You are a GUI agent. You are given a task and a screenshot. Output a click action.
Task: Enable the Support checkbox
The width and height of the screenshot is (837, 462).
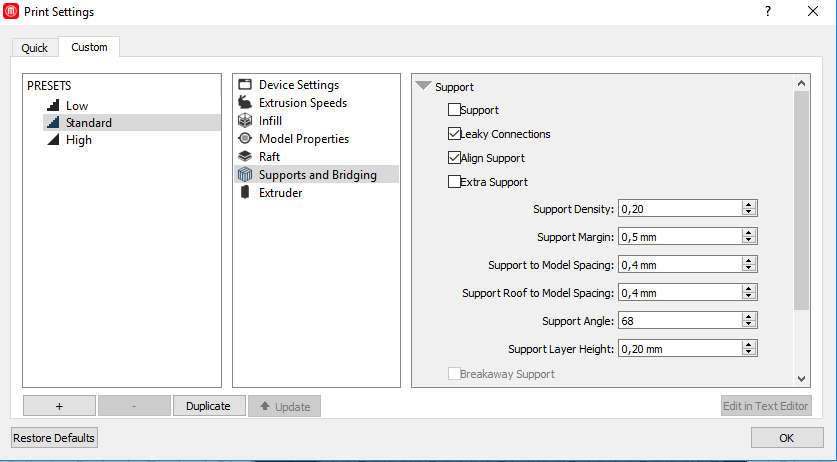454,110
